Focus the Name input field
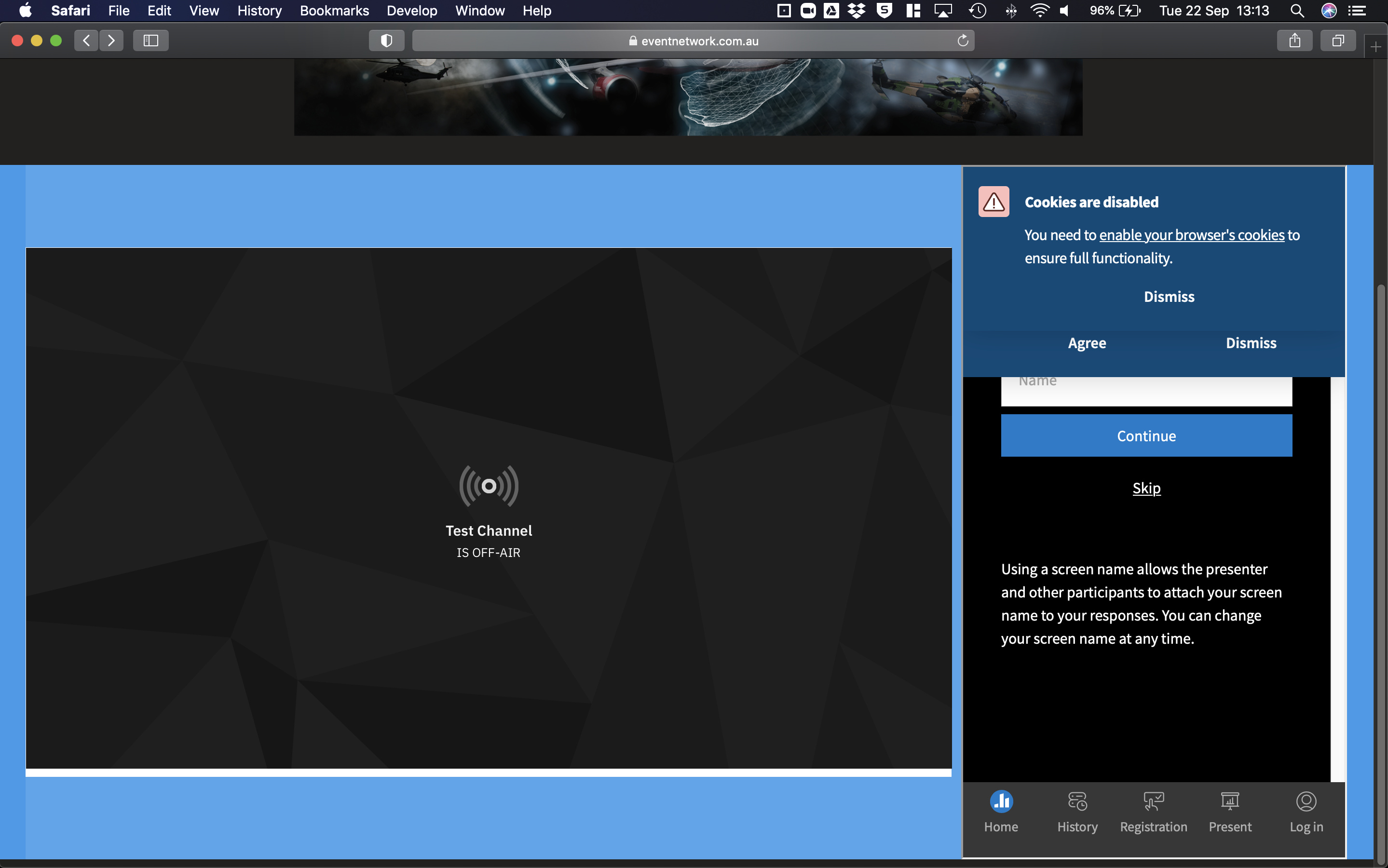Image resolution: width=1388 pixels, height=868 pixels. 1146,391
